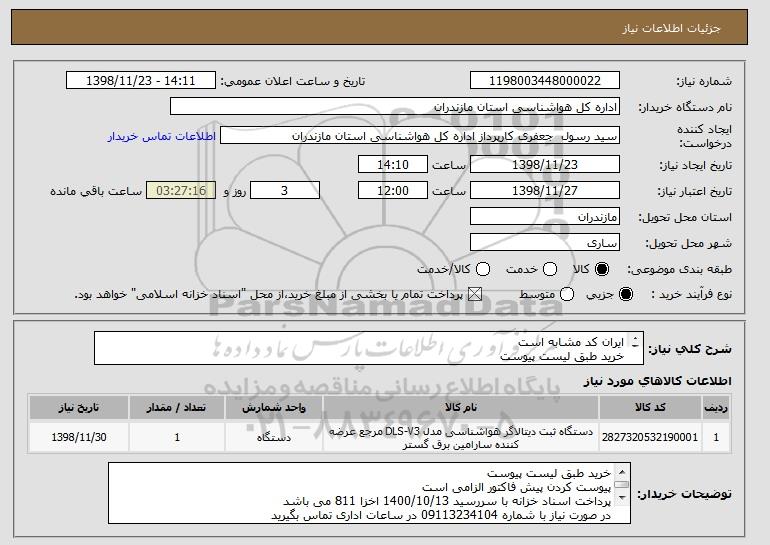Select the کالا/خدمت category radio button
This screenshot has width=770, height=545.
pos(483,269)
